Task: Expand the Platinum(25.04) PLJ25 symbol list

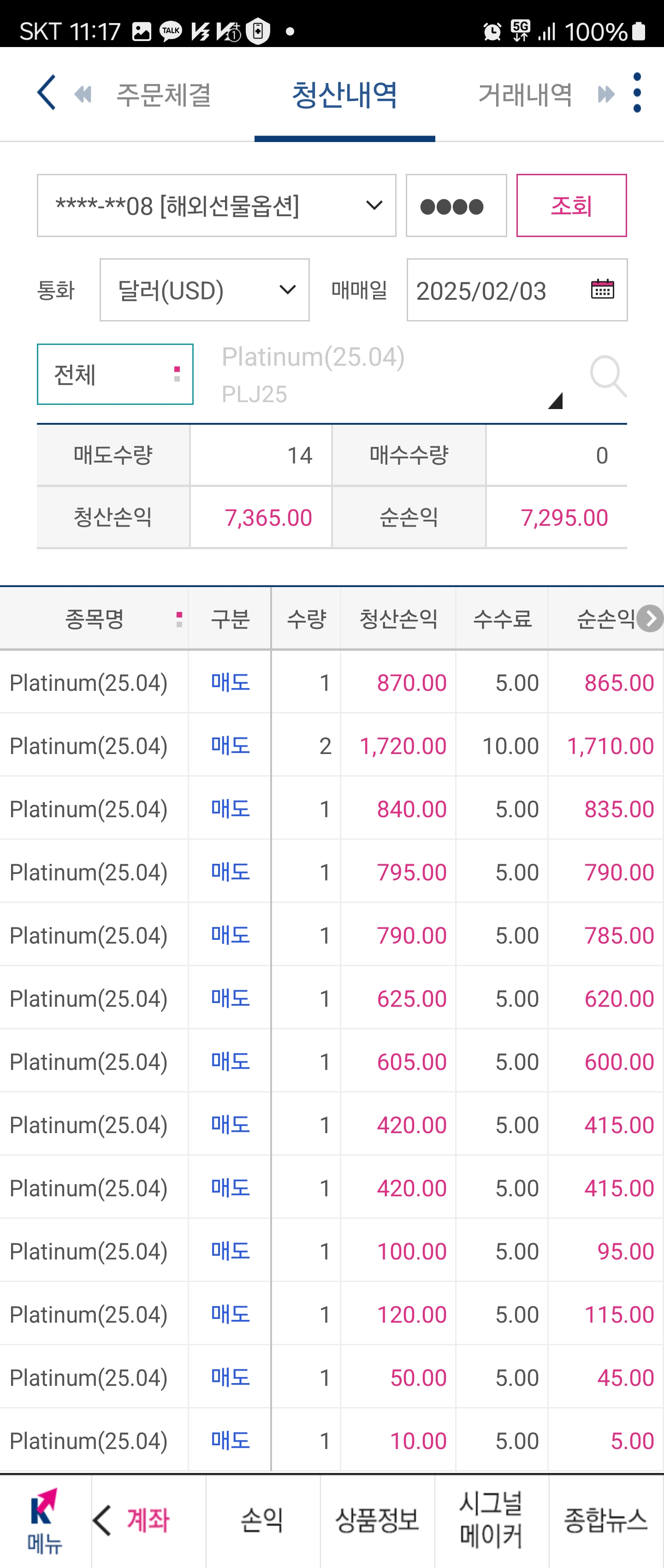Action: pos(554,400)
